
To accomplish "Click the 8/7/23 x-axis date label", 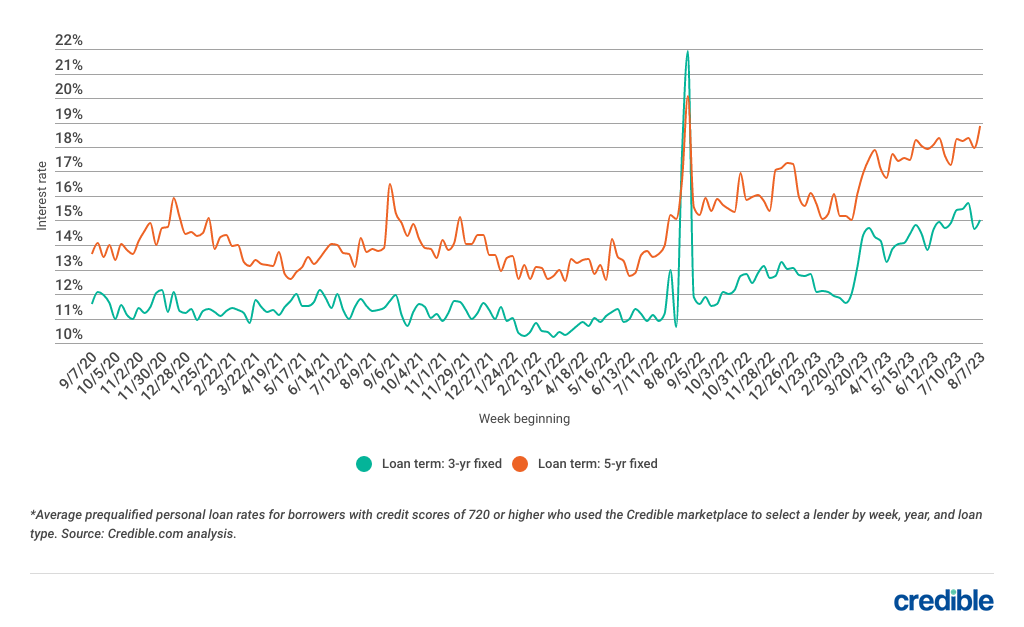I will 967,372.
